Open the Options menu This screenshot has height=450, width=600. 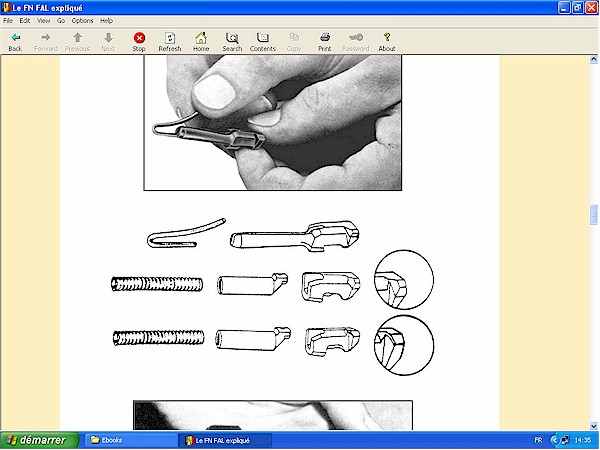pos(82,21)
